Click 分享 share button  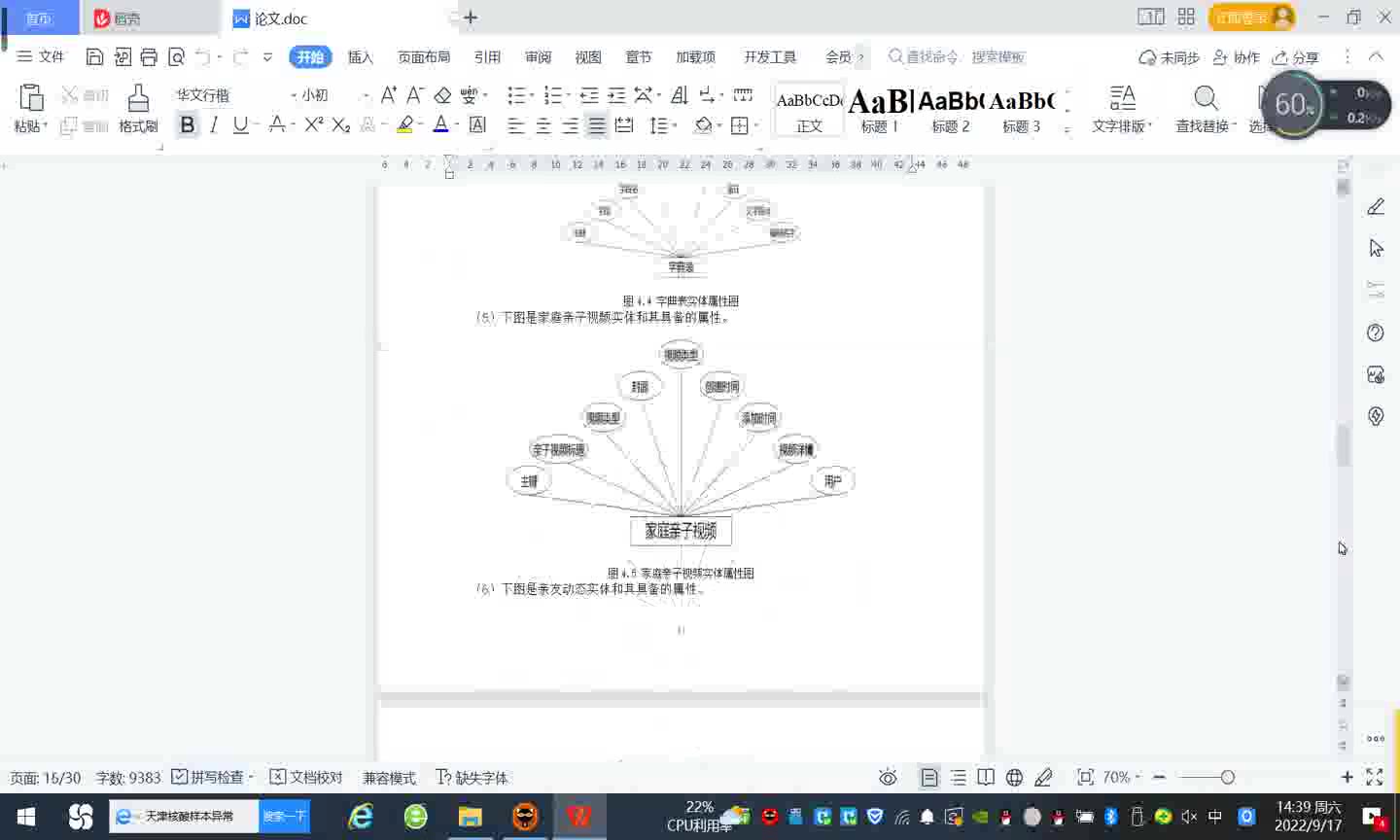[x=1296, y=57]
